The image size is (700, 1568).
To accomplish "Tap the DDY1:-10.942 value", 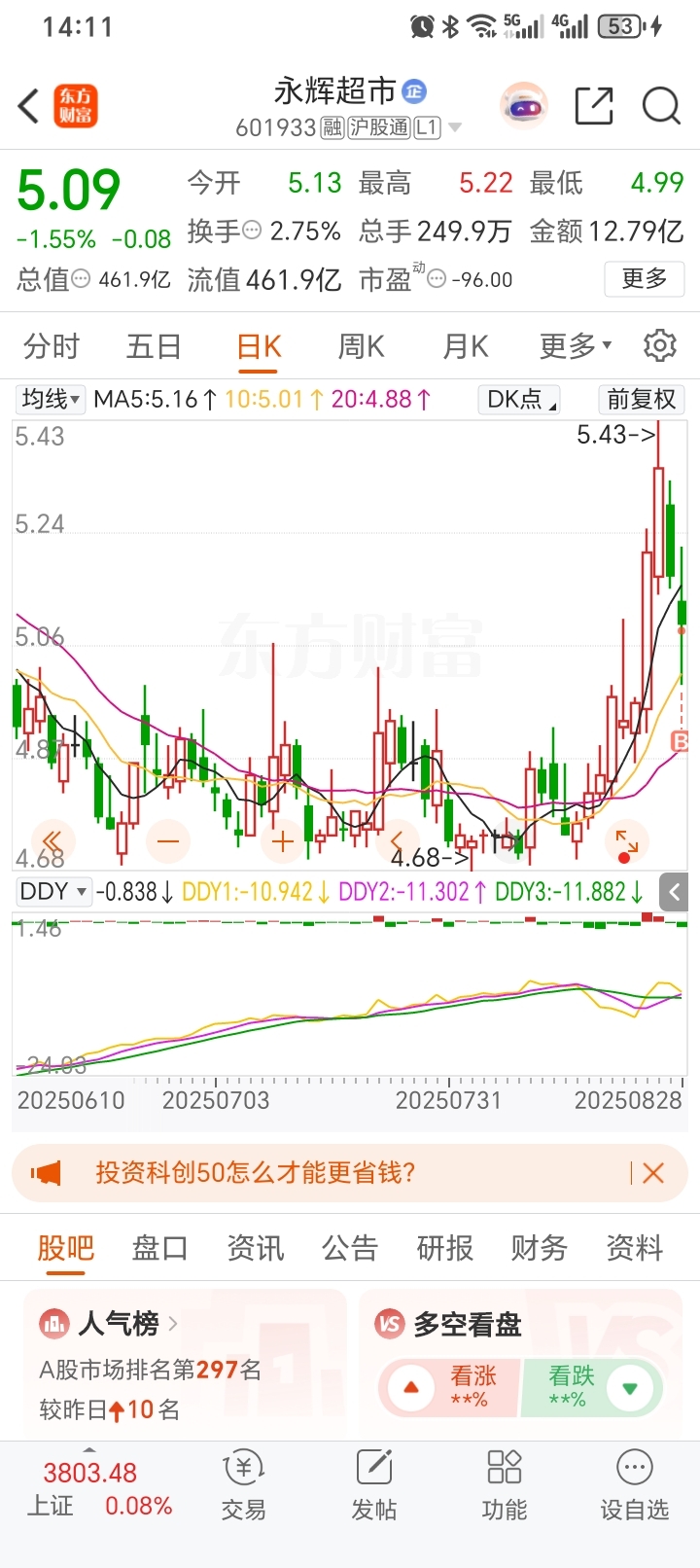I will [257, 891].
